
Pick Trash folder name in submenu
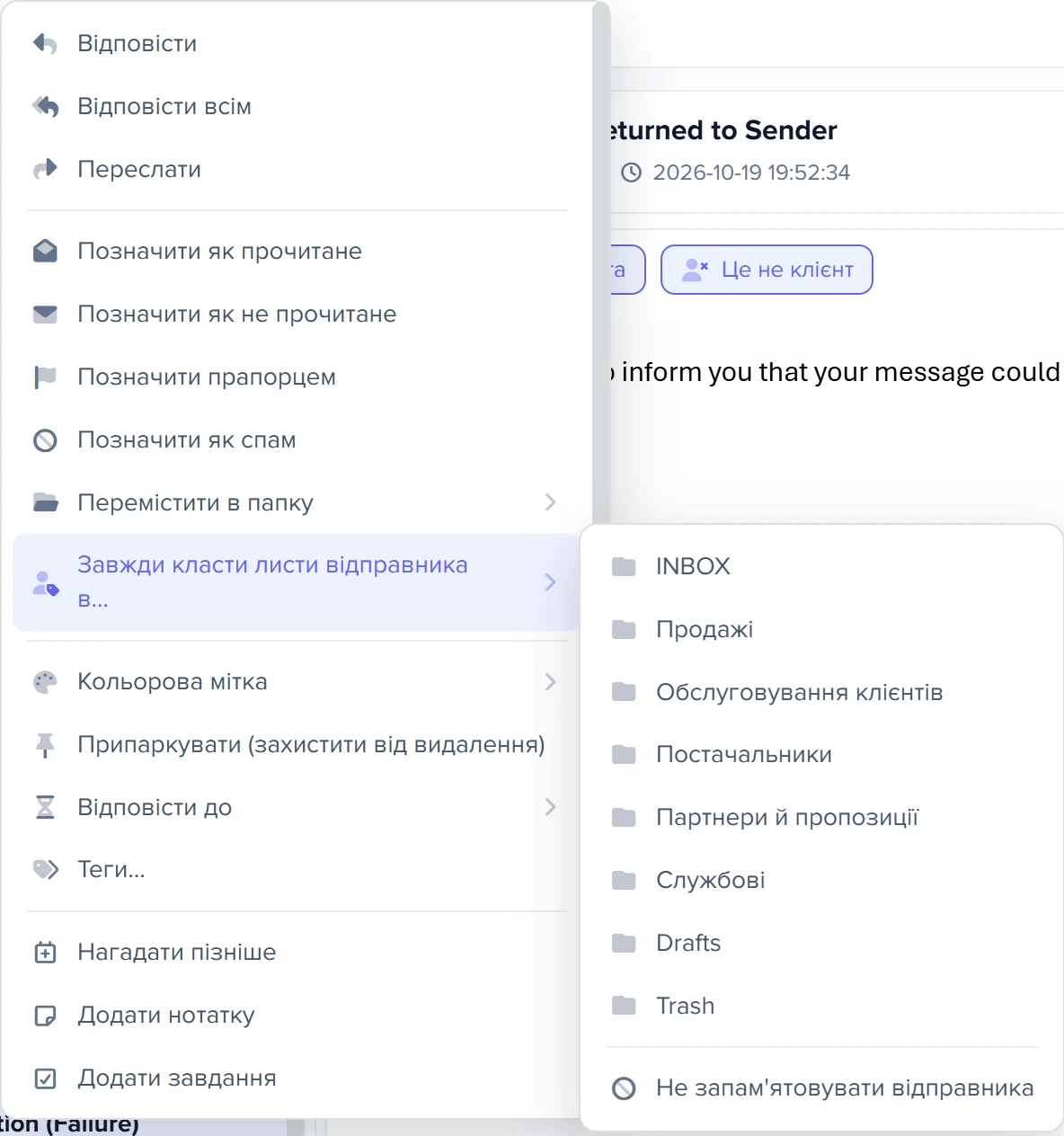pyautogui.click(x=686, y=1006)
